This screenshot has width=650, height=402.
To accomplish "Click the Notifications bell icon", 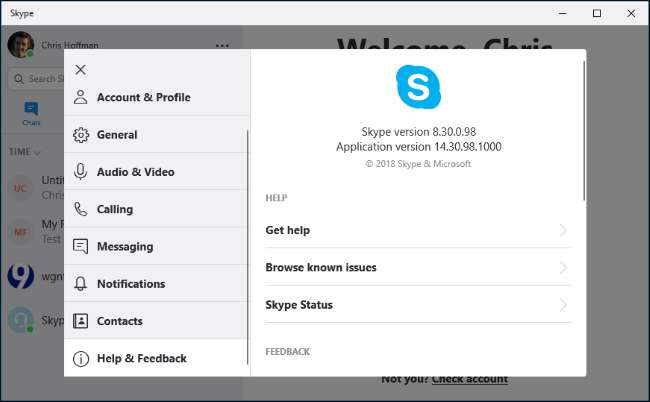I will point(80,283).
